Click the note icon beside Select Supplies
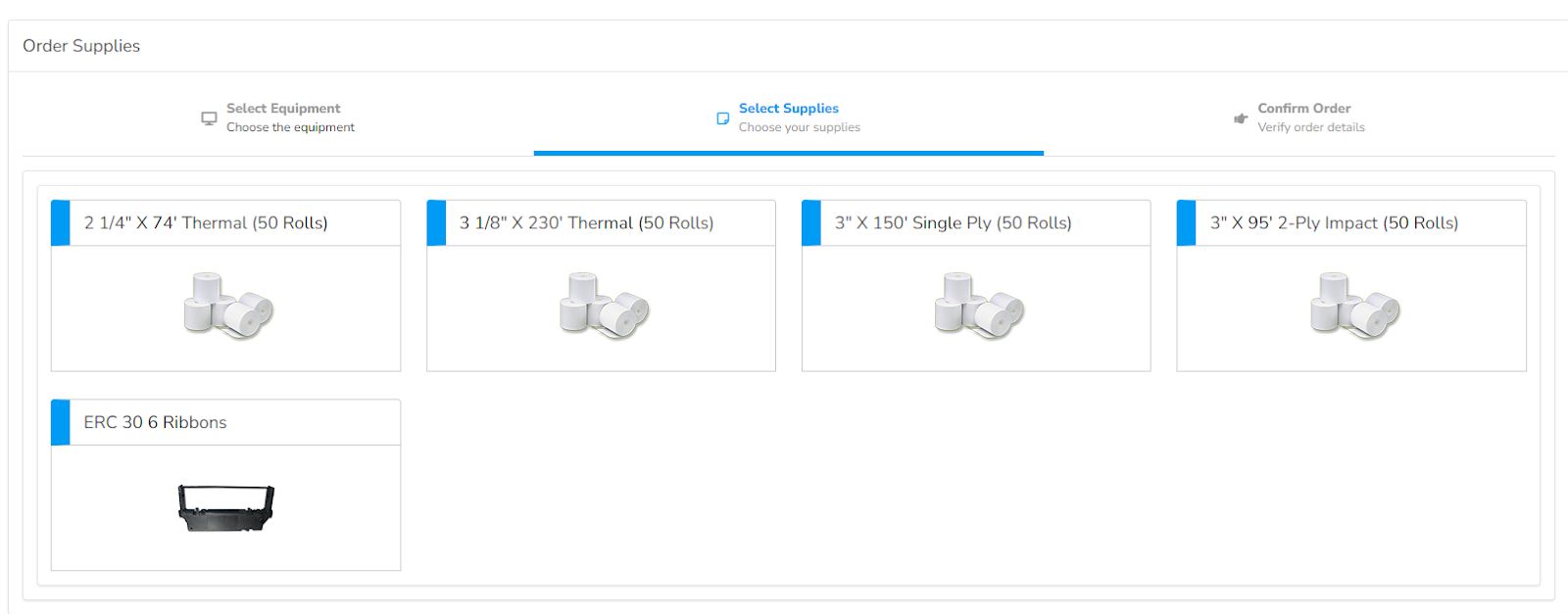This screenshot has height=614, width=1568. coord(723,118)
